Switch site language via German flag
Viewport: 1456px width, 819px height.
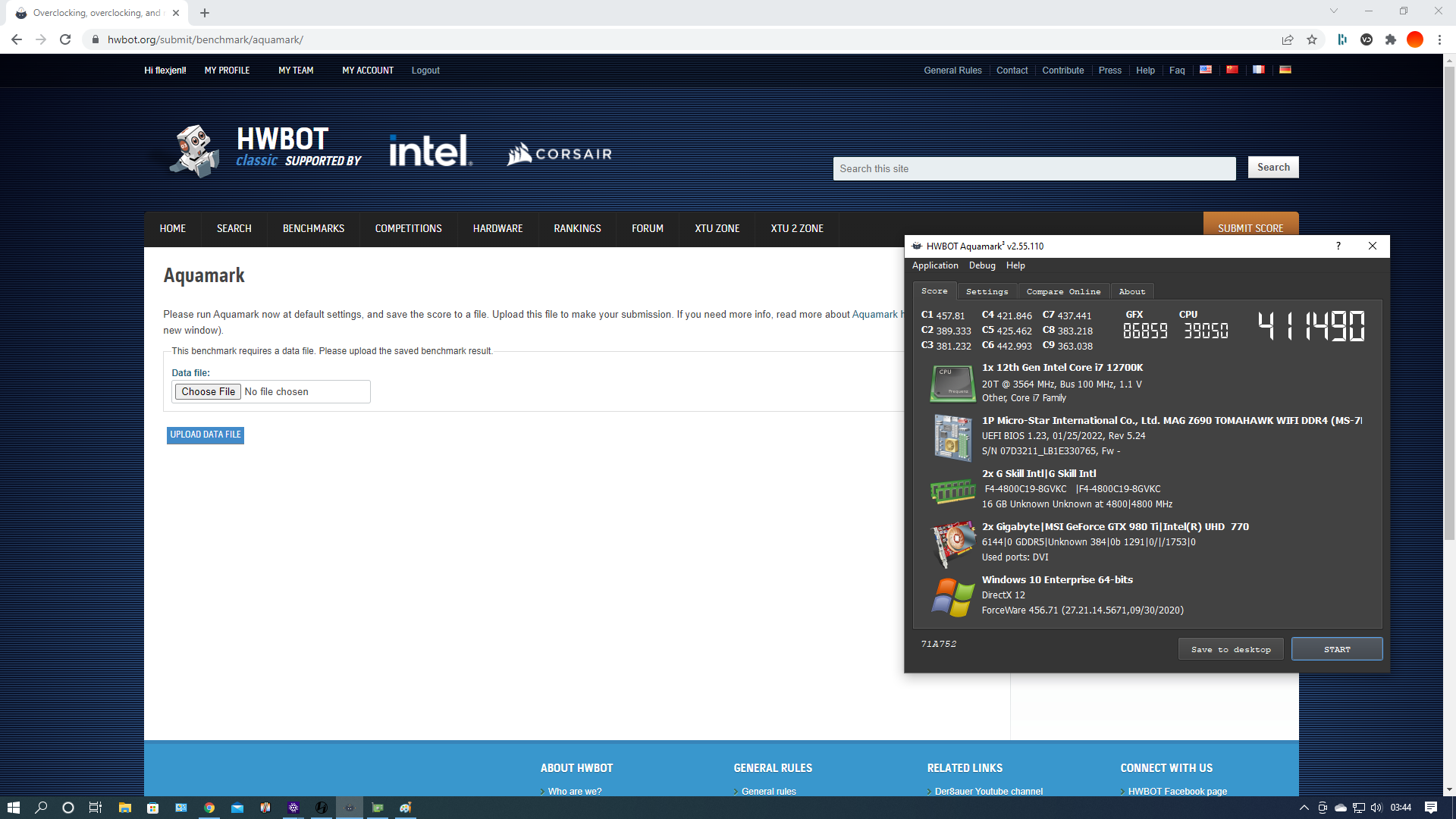(x=1285, y=70)
